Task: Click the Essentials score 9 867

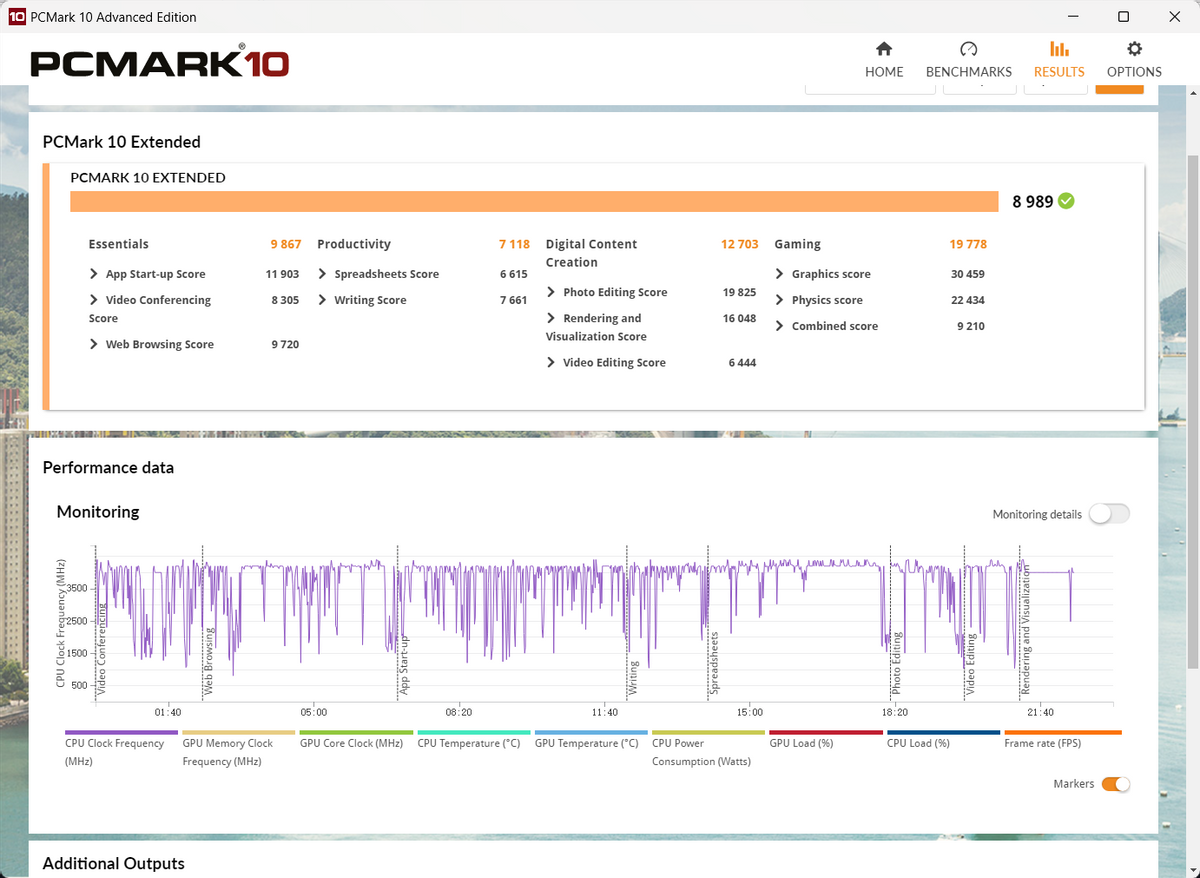Action: click(285, 244)
